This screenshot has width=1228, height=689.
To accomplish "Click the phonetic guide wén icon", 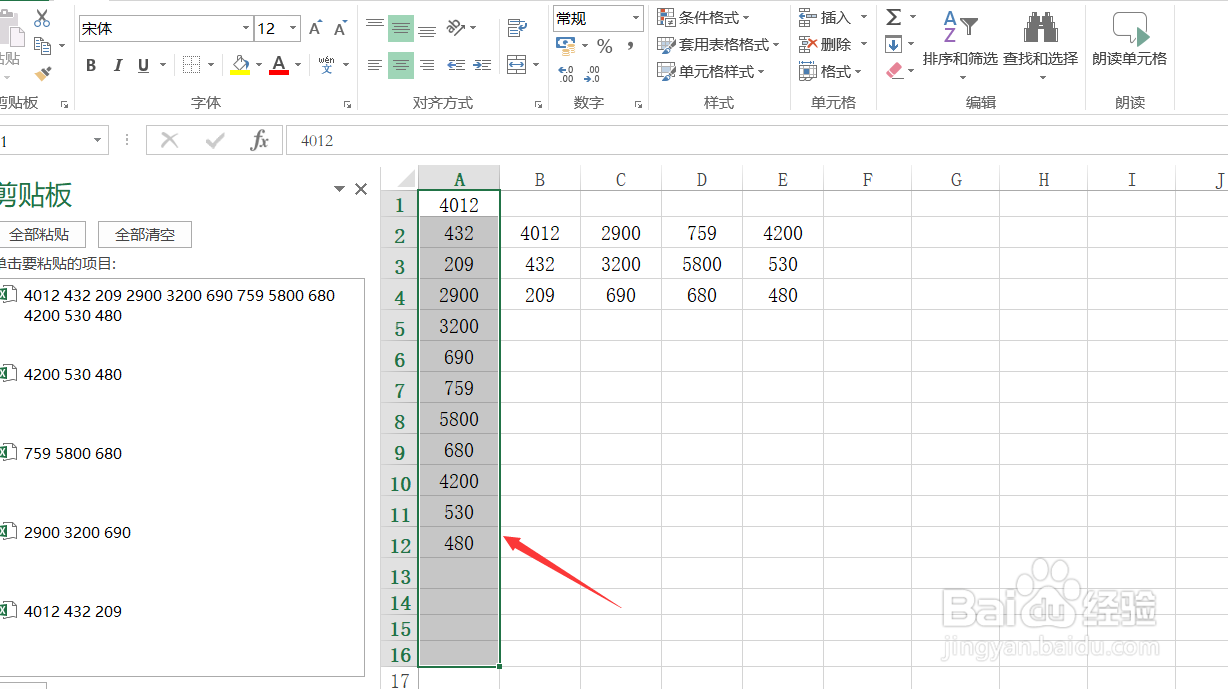I will (x=327, y=65).
